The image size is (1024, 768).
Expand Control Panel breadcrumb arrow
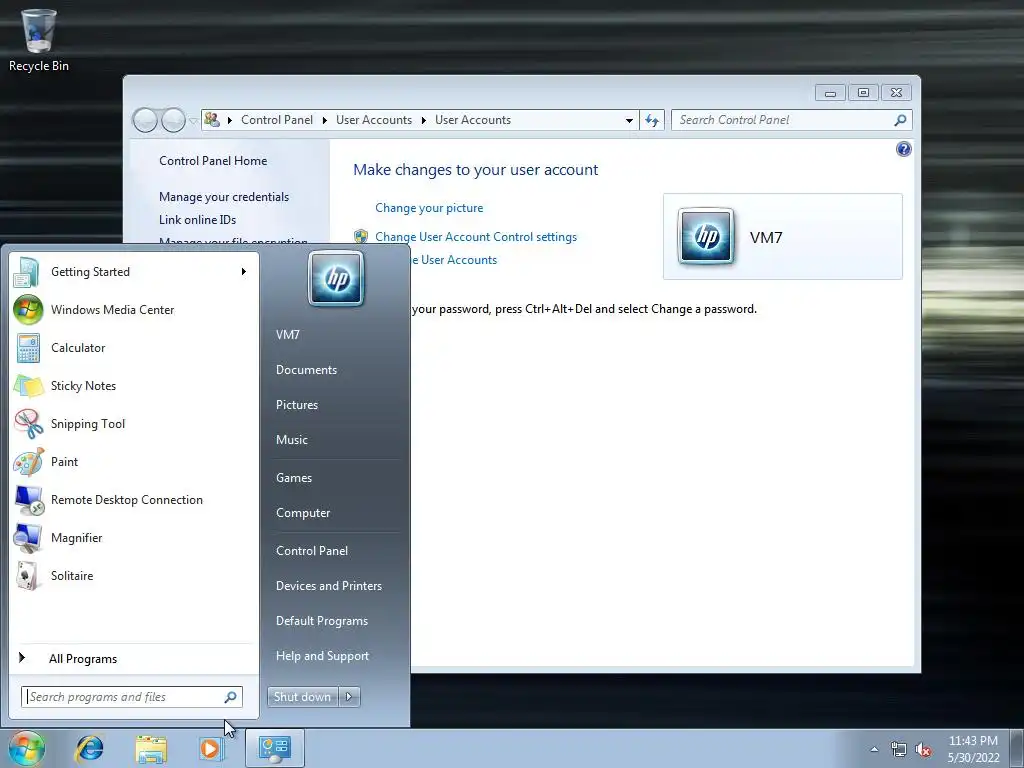coord(325,120)
